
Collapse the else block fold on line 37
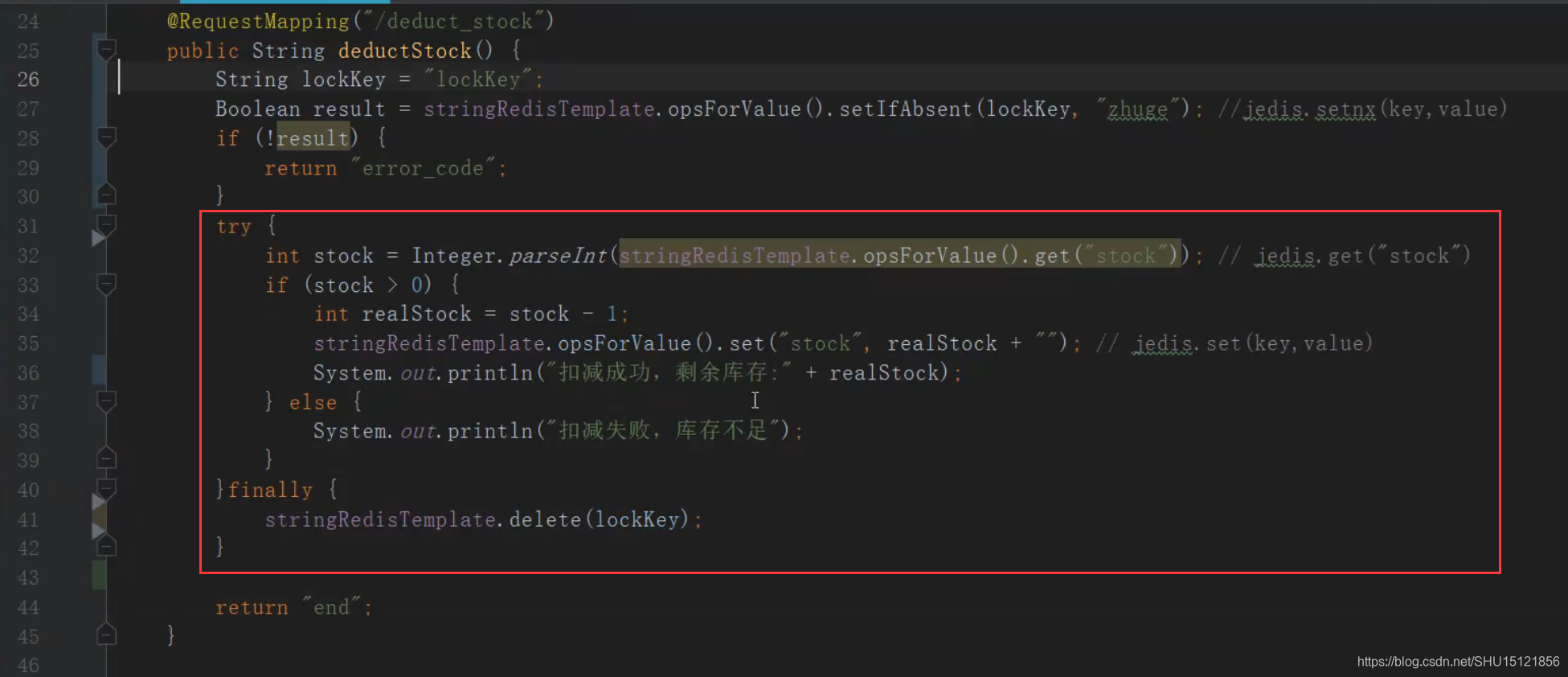tap(106, 401)
